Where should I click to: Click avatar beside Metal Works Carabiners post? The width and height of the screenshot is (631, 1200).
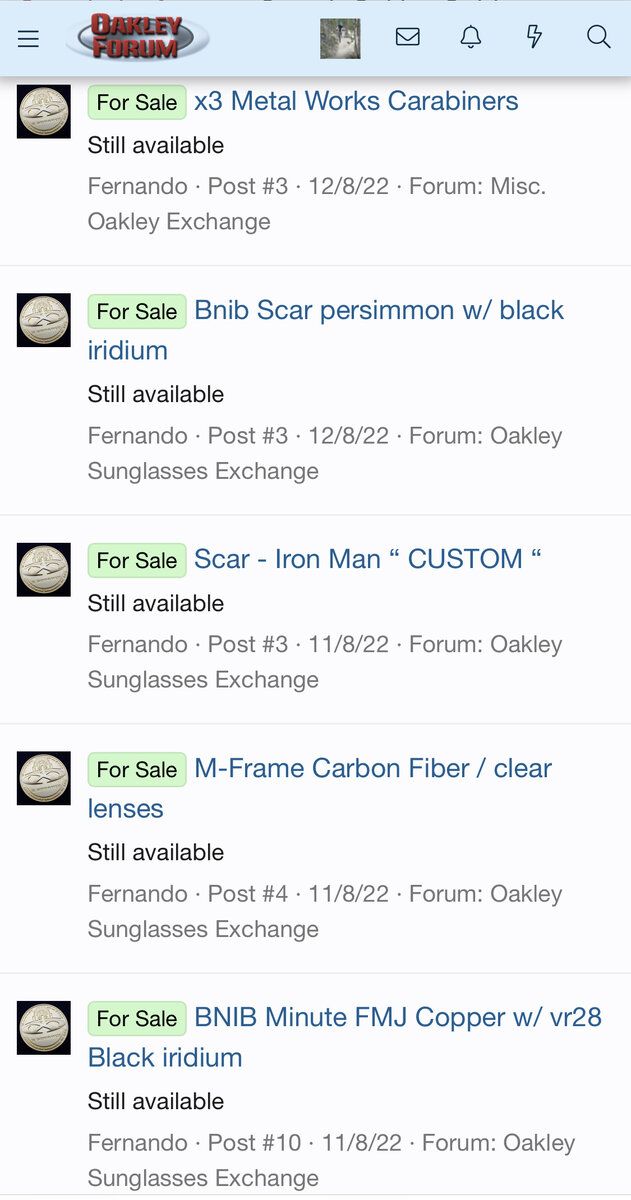pyautogui.click(x=44, y=112)
